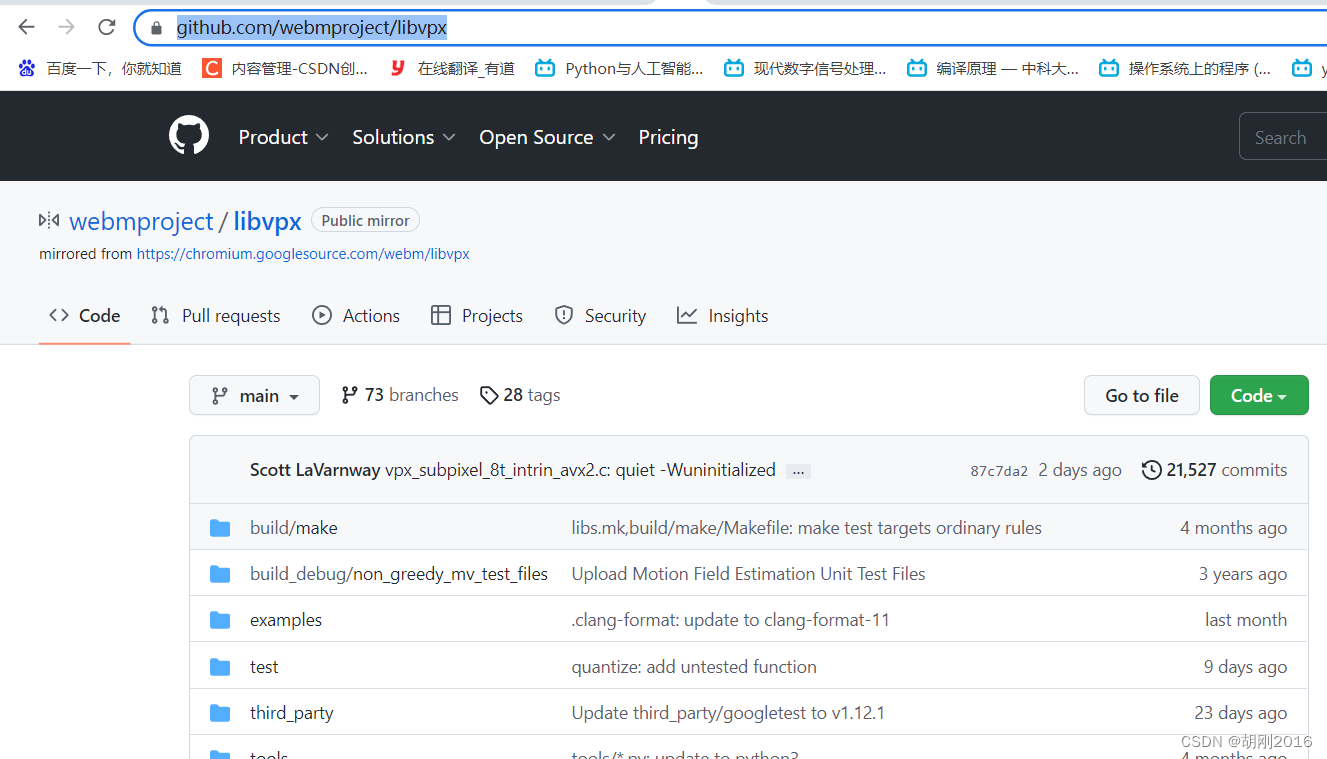Expand commit message ellipsis button

click(798, 471)
